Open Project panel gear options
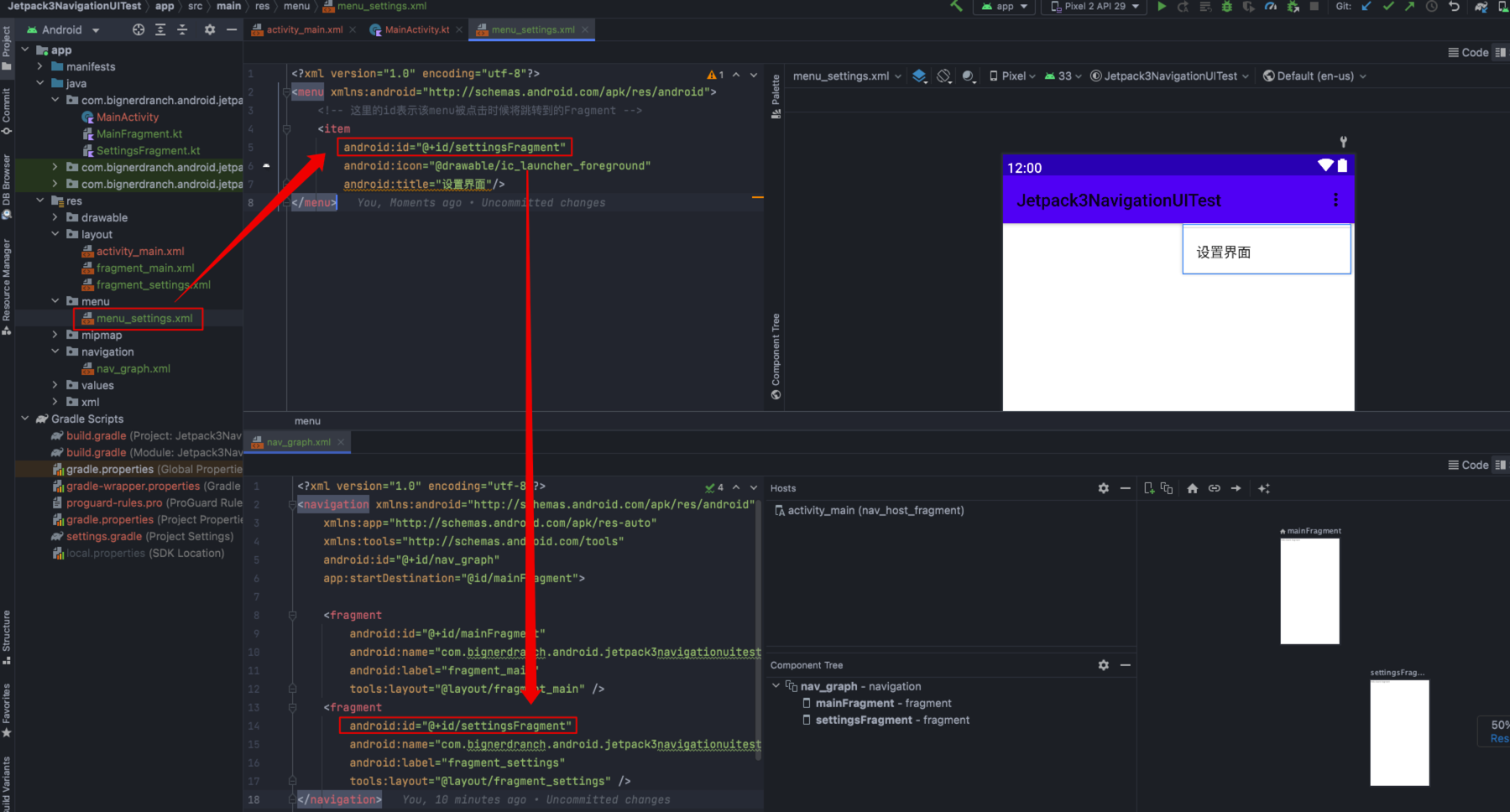 coord(210,29)
